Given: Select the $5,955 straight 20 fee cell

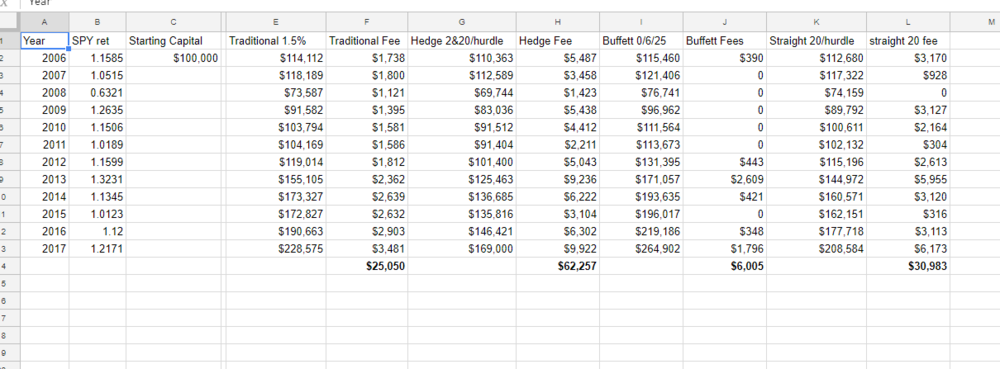Looking at the screenshot, I should (908, 180).
